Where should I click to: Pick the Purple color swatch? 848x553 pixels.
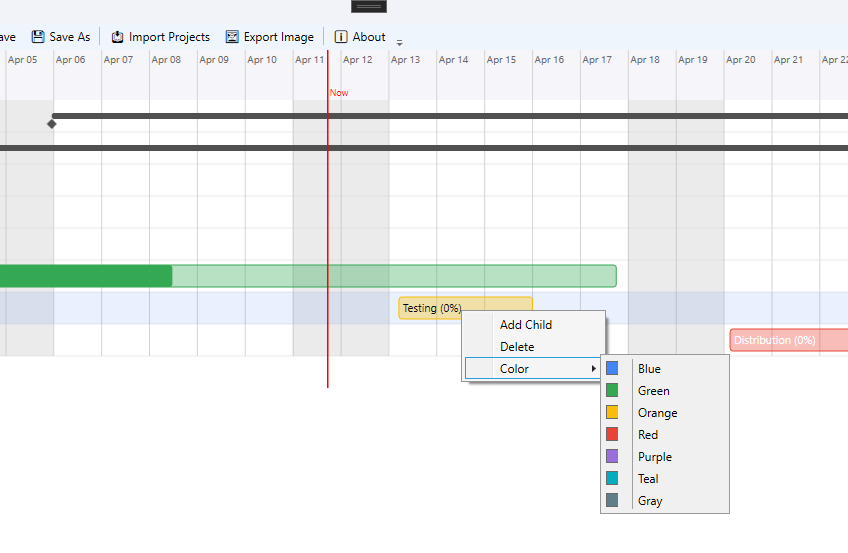click(x=612, y=456)
